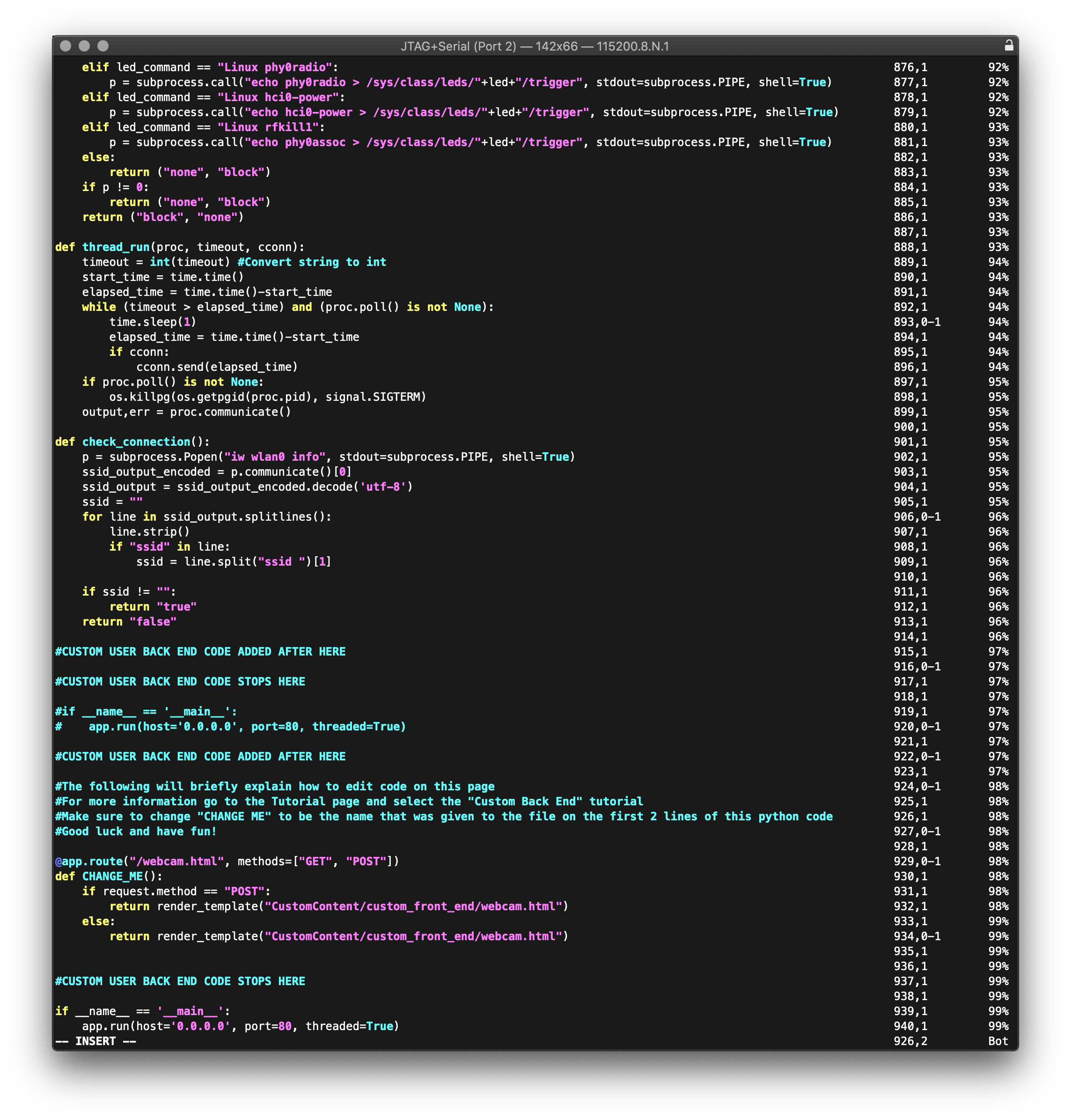1071x1120 pixels.
Task: Click the line number "906,0-1" in the right column
Action: (x=917, y=517)
